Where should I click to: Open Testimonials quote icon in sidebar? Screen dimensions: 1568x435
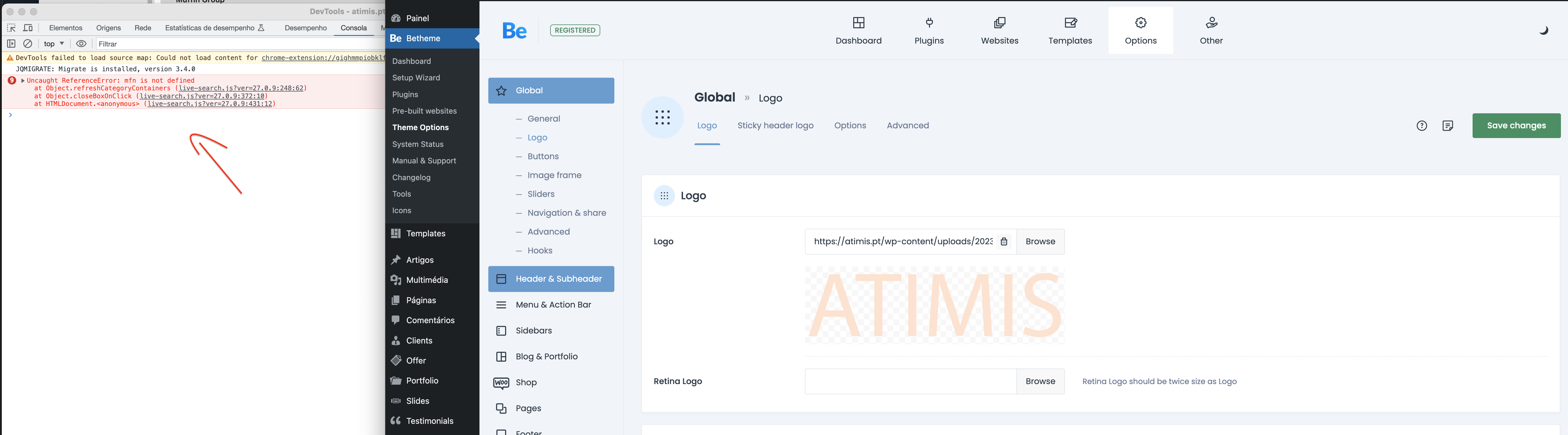click(396, 421)
